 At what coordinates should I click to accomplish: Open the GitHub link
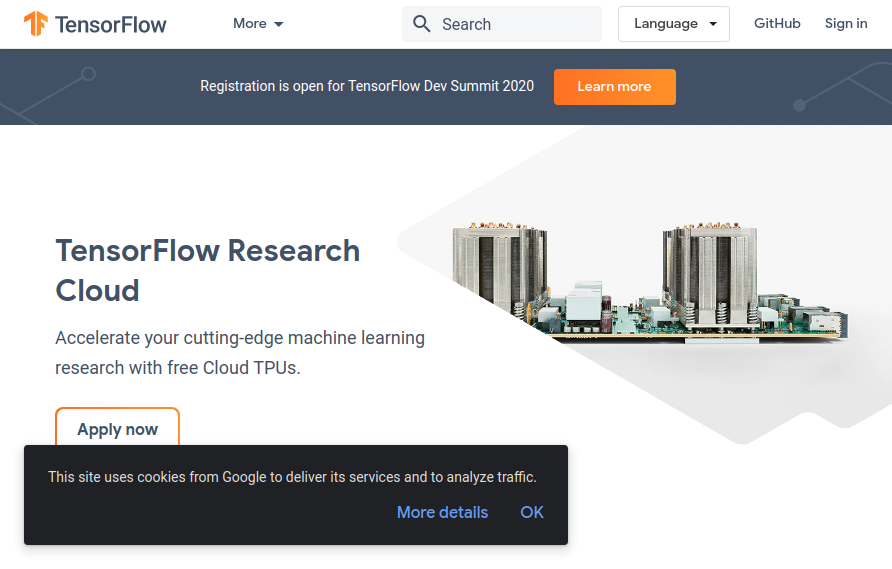(x=777, y=23)
